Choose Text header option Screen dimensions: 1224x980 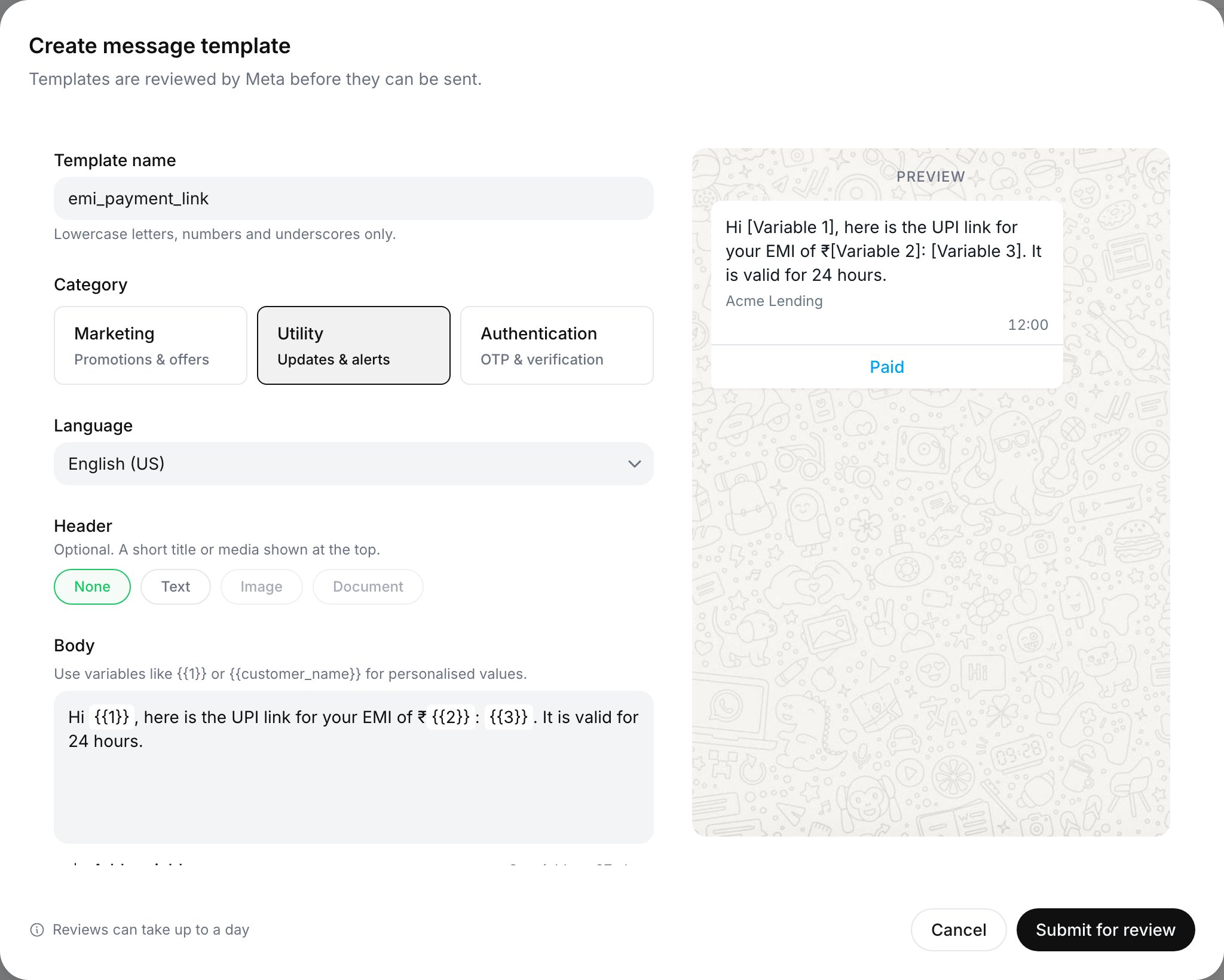176,587
